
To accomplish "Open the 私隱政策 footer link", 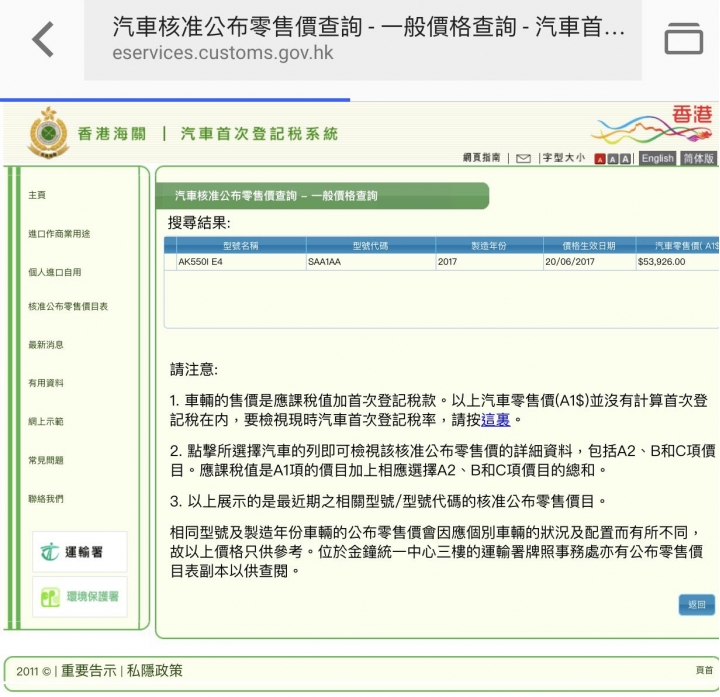I will point(154,671).
